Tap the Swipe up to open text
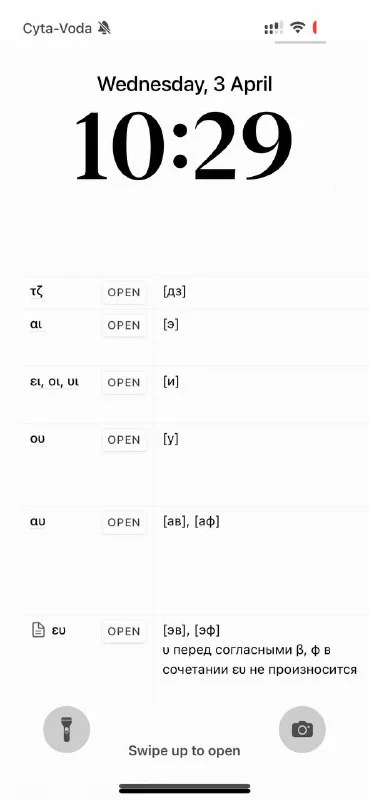 (x=184, y=751)
